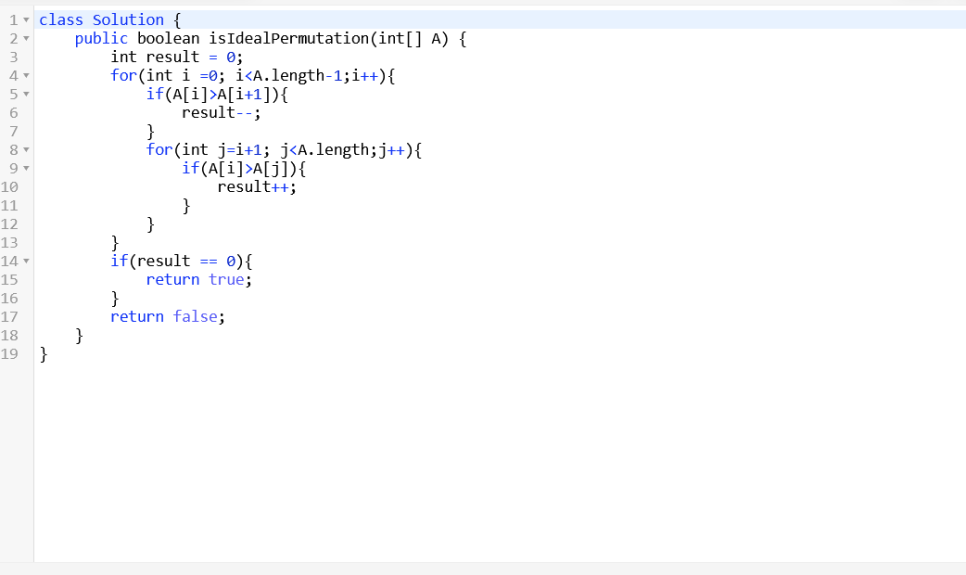The height and width of the screenshot is (575, 966).
Task: Click the closing brace on line 19
Action: click(x=43, y=354)
